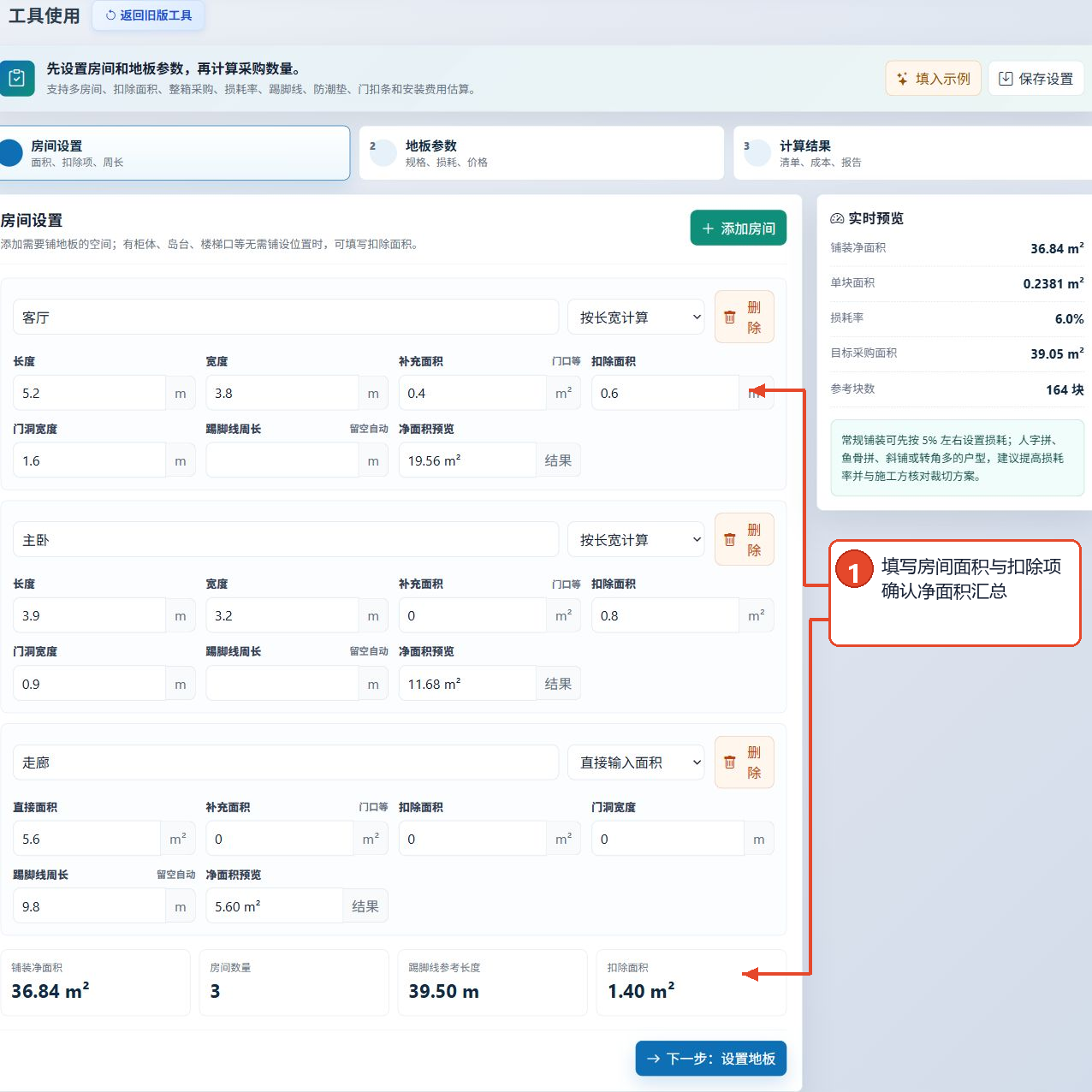Image resolution: width=1092 pixels, height=1092 pixels.
Task: Go to 下一步：设置地板
Action: point(711,1059)
